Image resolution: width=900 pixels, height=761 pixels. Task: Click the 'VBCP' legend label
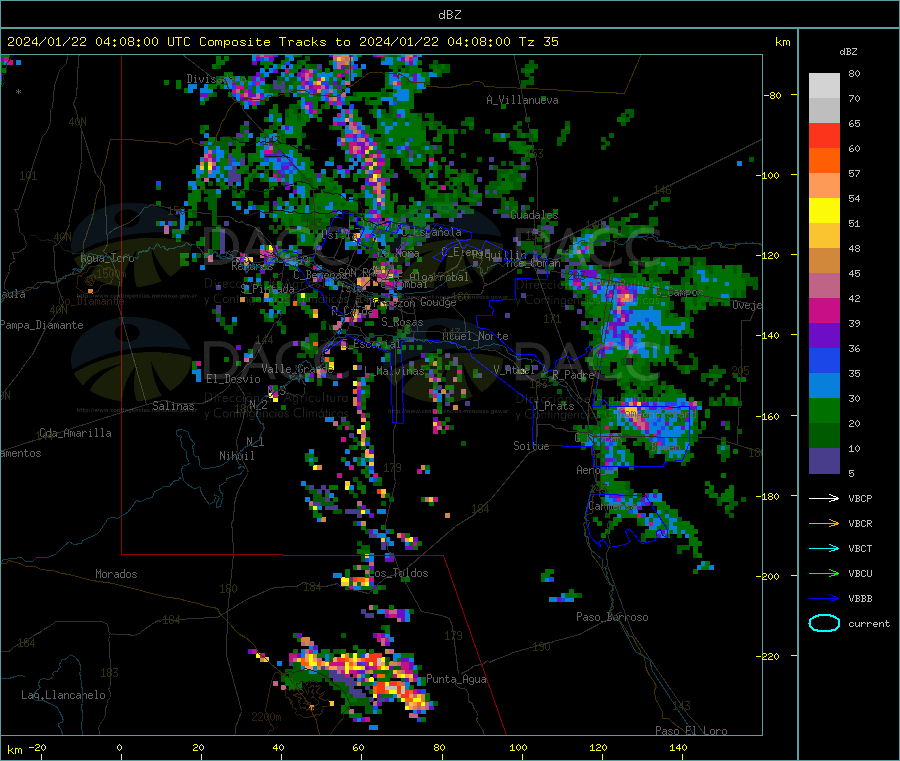coord(860,498)
